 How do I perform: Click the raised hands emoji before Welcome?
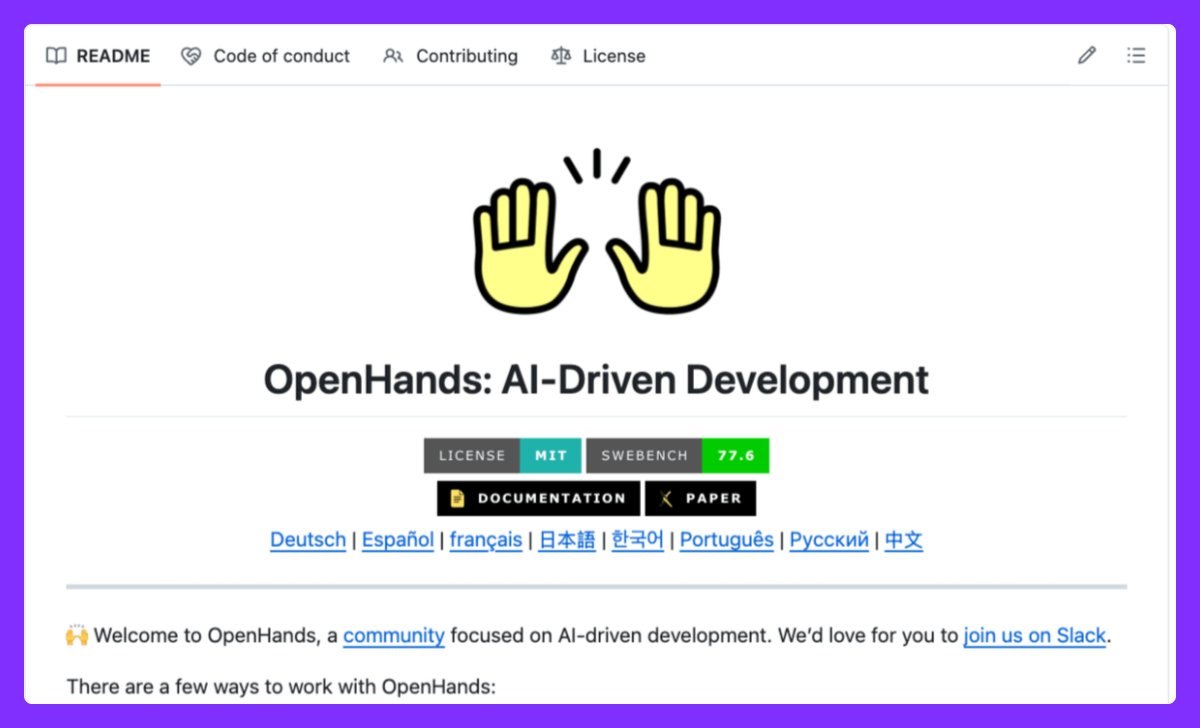[77, 635]
